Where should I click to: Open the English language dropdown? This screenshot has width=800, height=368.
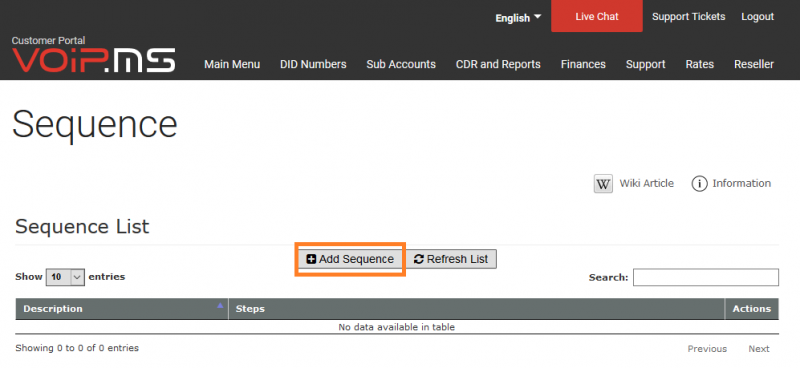[518, 18]
